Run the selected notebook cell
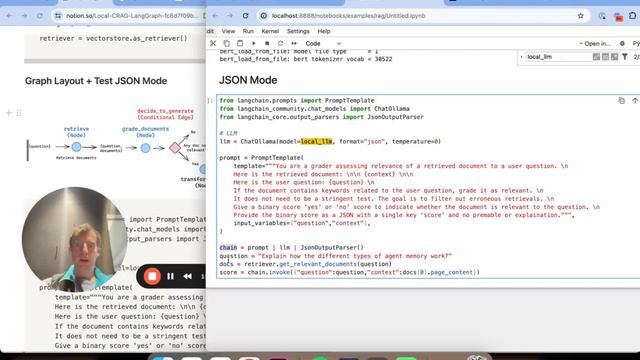 pyautogui.click(x=253, y=43)
